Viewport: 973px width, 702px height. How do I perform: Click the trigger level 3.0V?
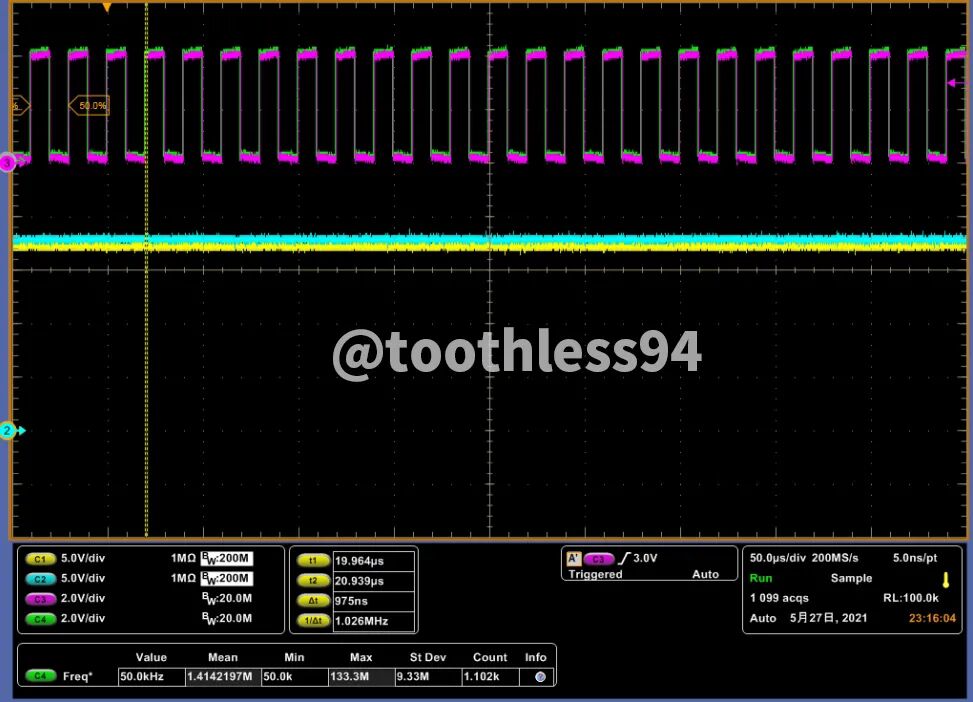pyautogui.click(x=645, y=558)
